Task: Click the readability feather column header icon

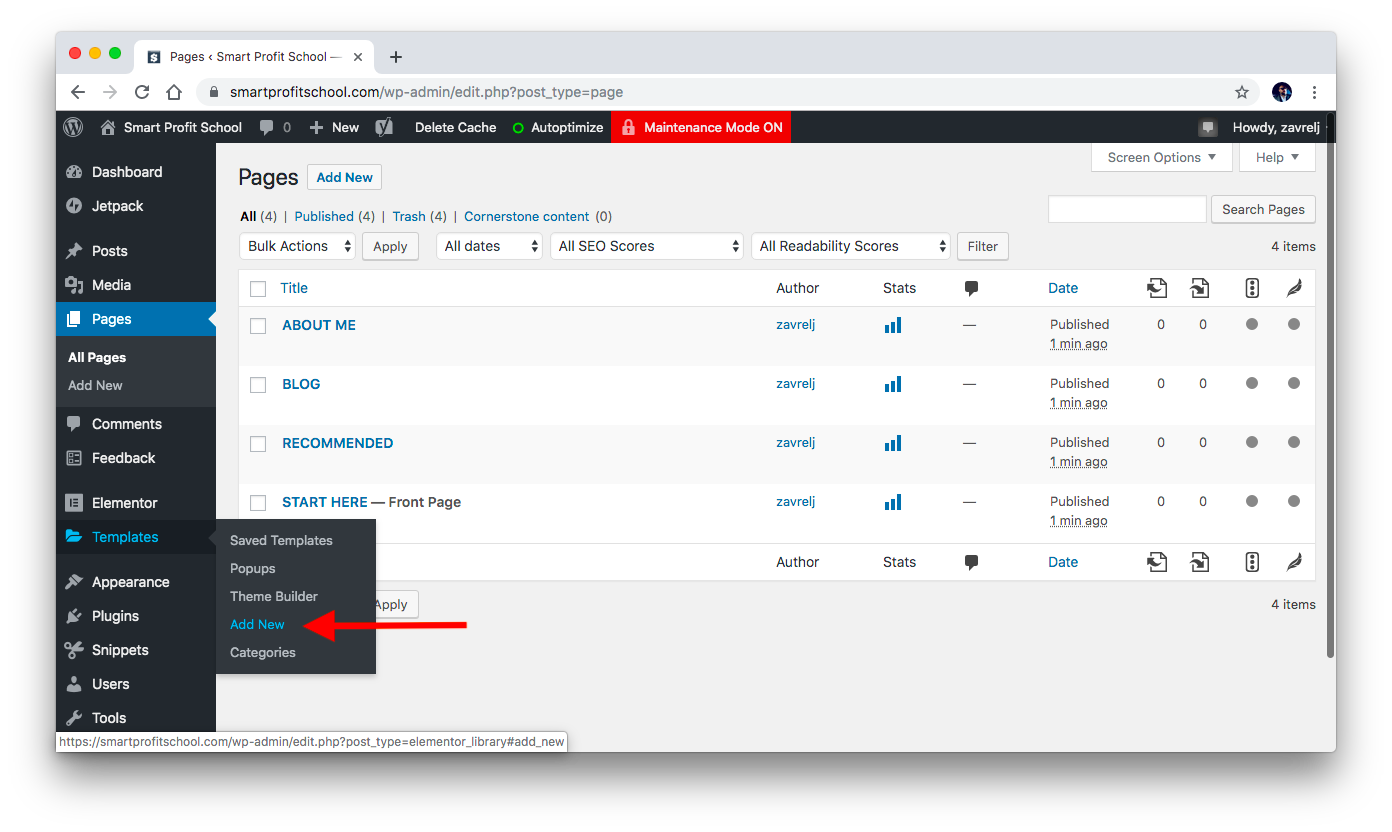Action: [1294, 288]
